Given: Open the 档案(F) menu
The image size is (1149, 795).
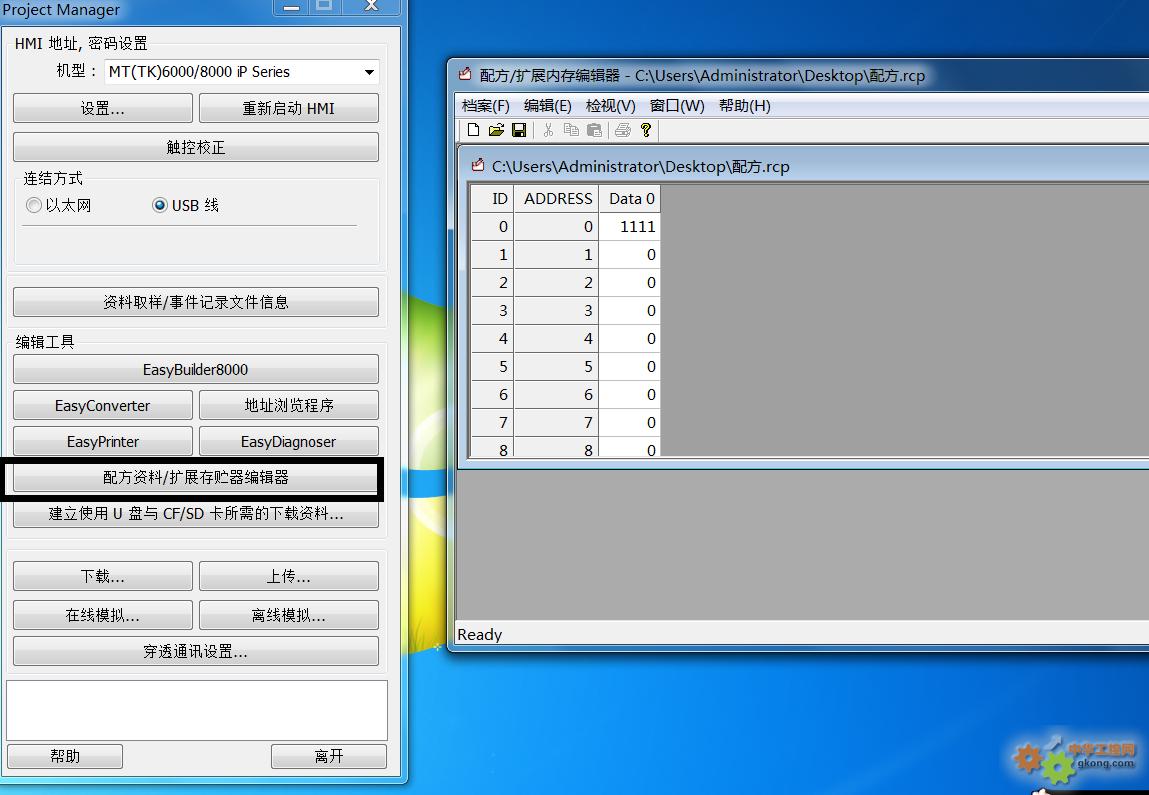Looking at the screenshot, I should 486,106.
